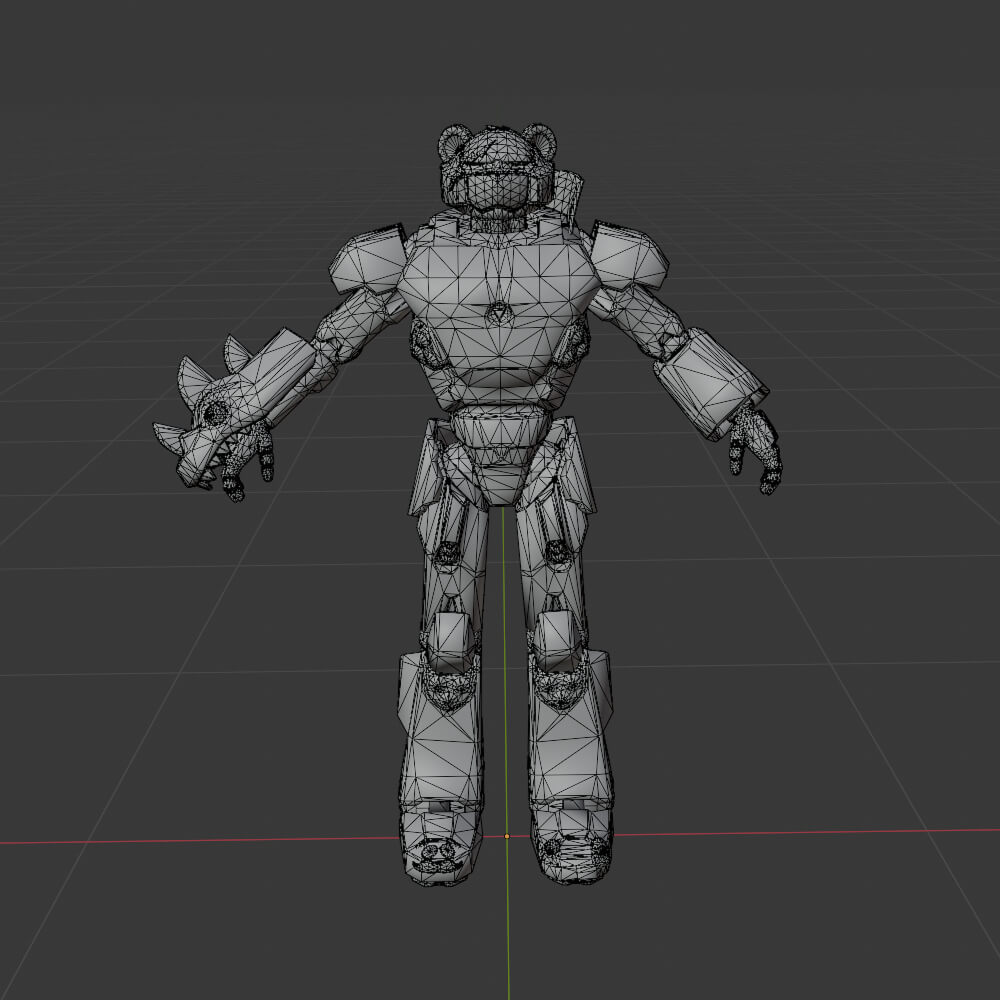Click the waist belt plate under the chest

(498, 430)
